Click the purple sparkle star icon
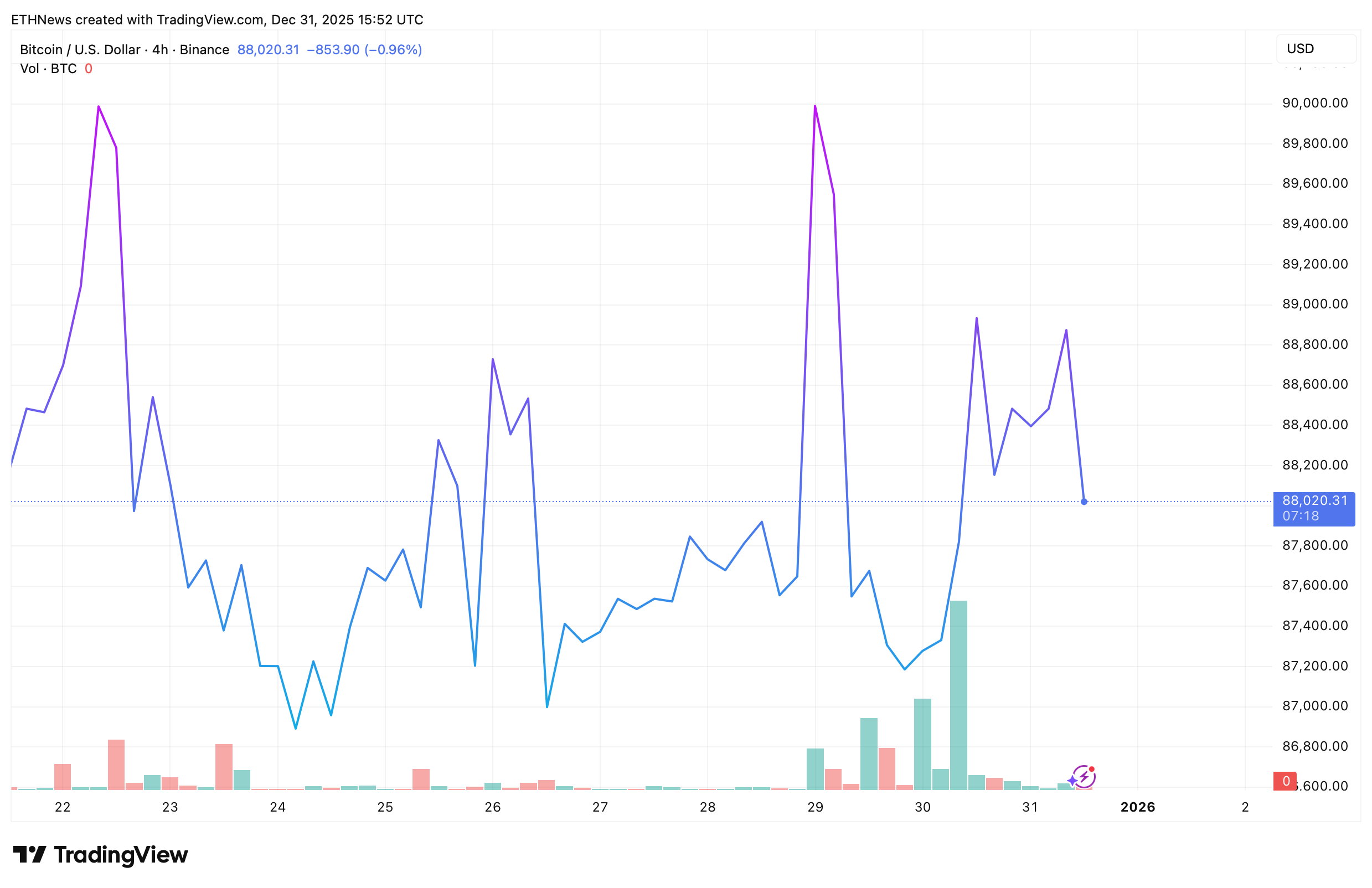This screenshot has width=1372, height=888. 1072,781
